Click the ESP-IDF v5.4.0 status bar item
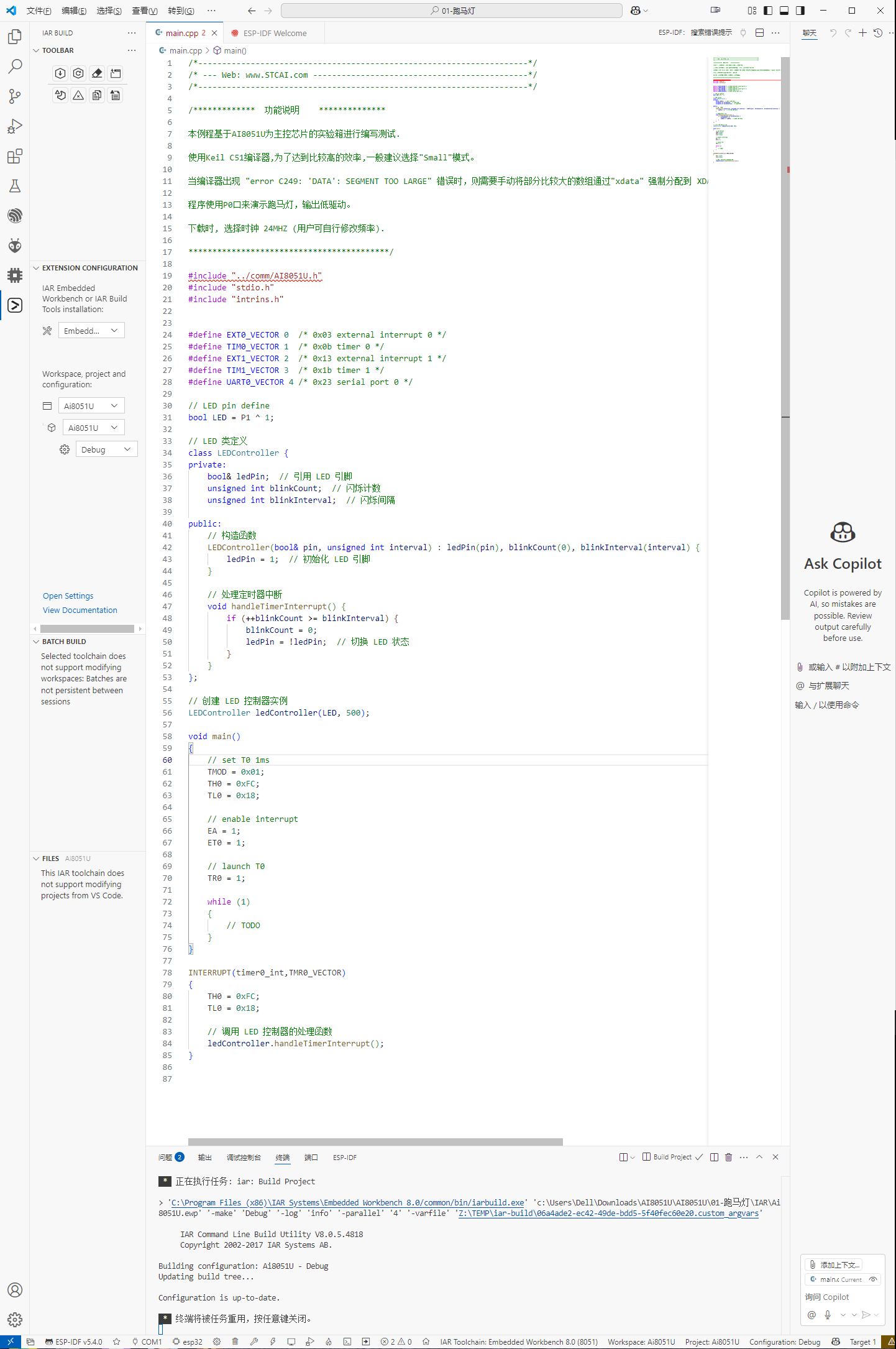This screenshot has height=1349, width=896. [x=73, y=1342]
